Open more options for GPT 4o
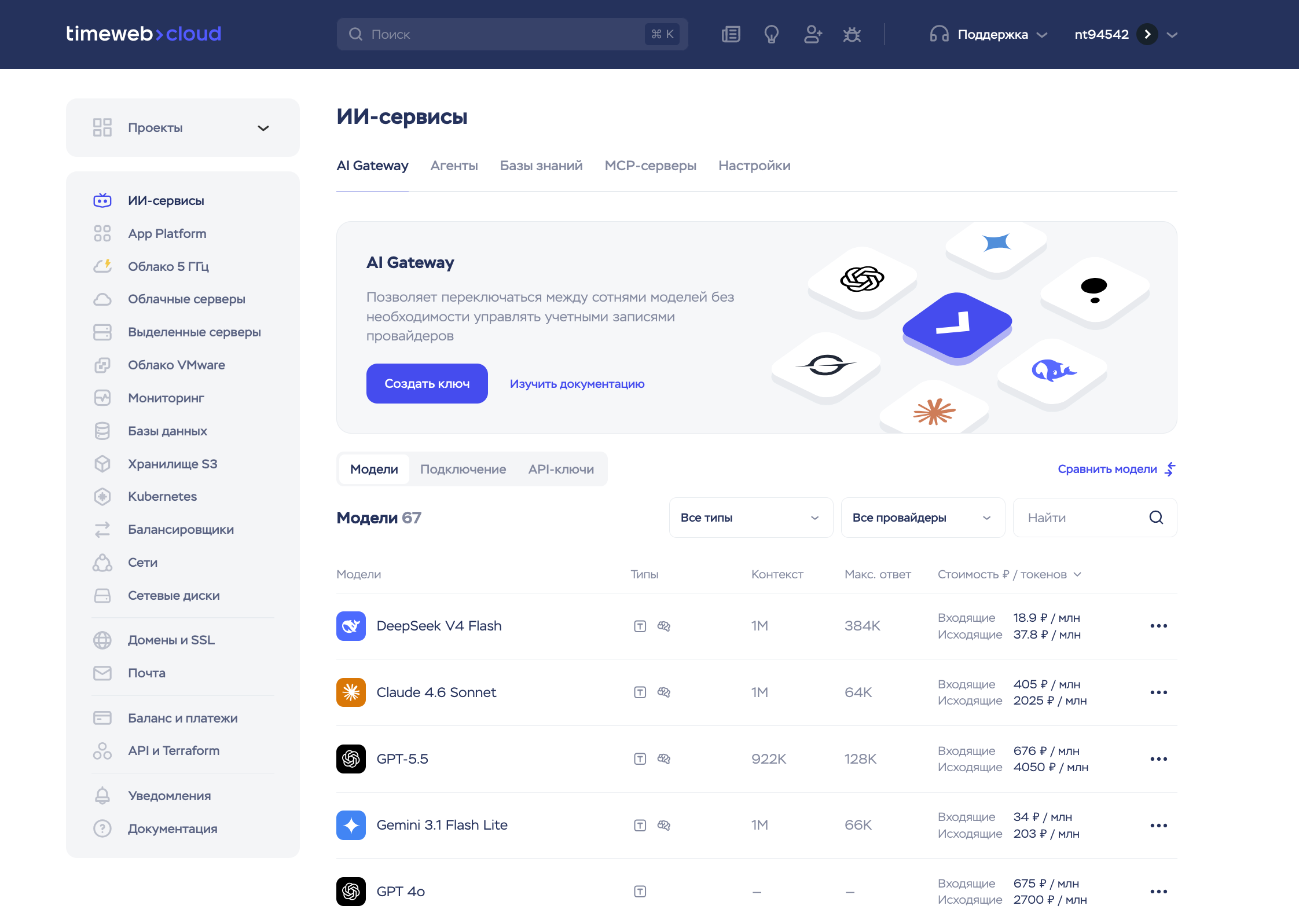 point(1159,892)
